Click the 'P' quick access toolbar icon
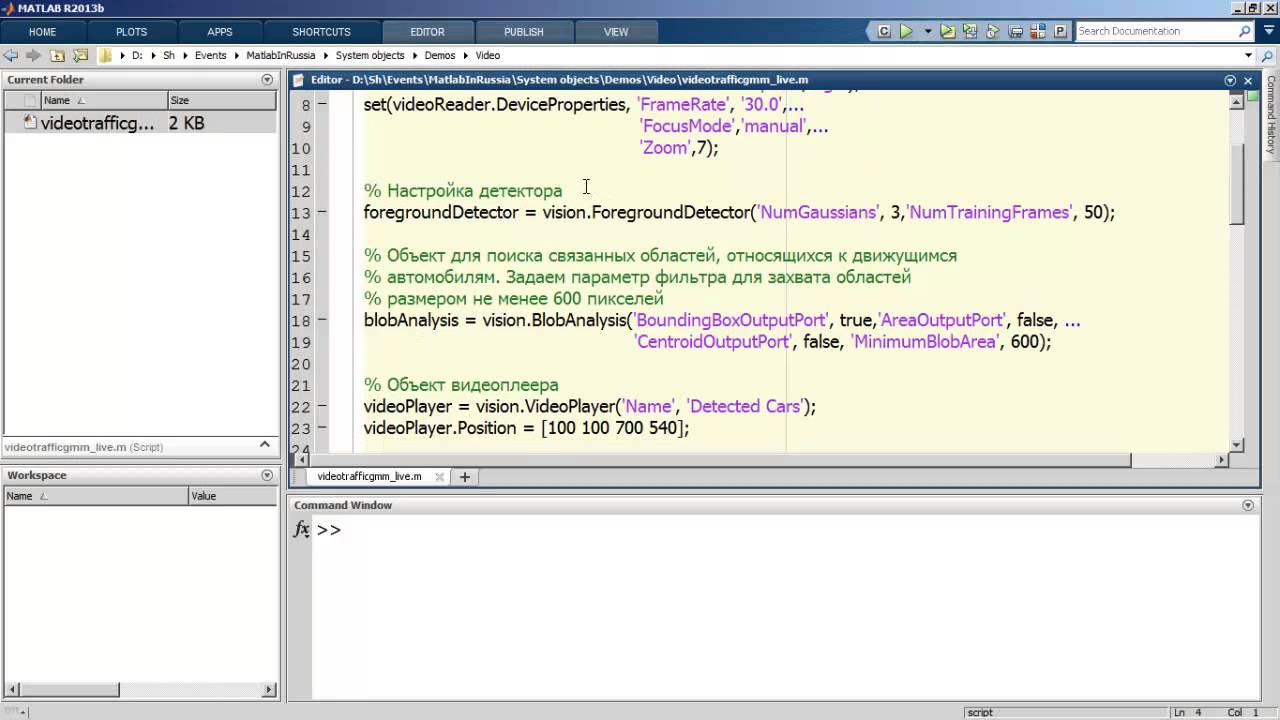The width and height of the screenshot is (1280, 720). click(x=1060, y=31)
